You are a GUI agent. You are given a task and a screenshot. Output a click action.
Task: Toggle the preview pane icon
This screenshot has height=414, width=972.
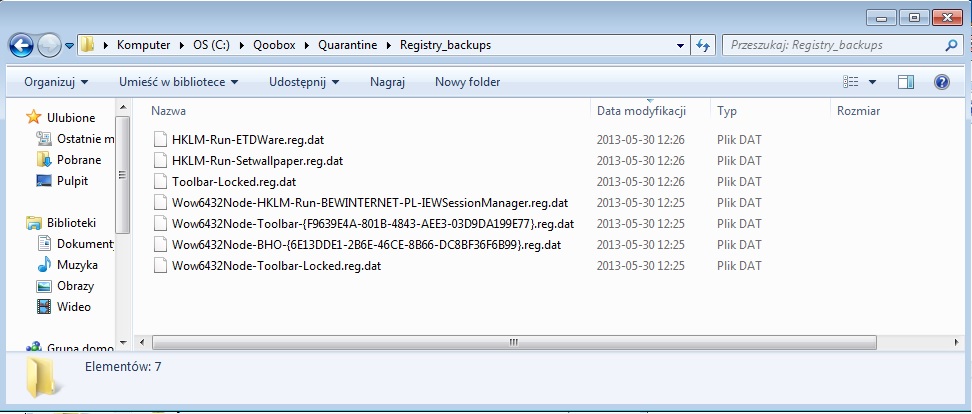coord(906,82)
